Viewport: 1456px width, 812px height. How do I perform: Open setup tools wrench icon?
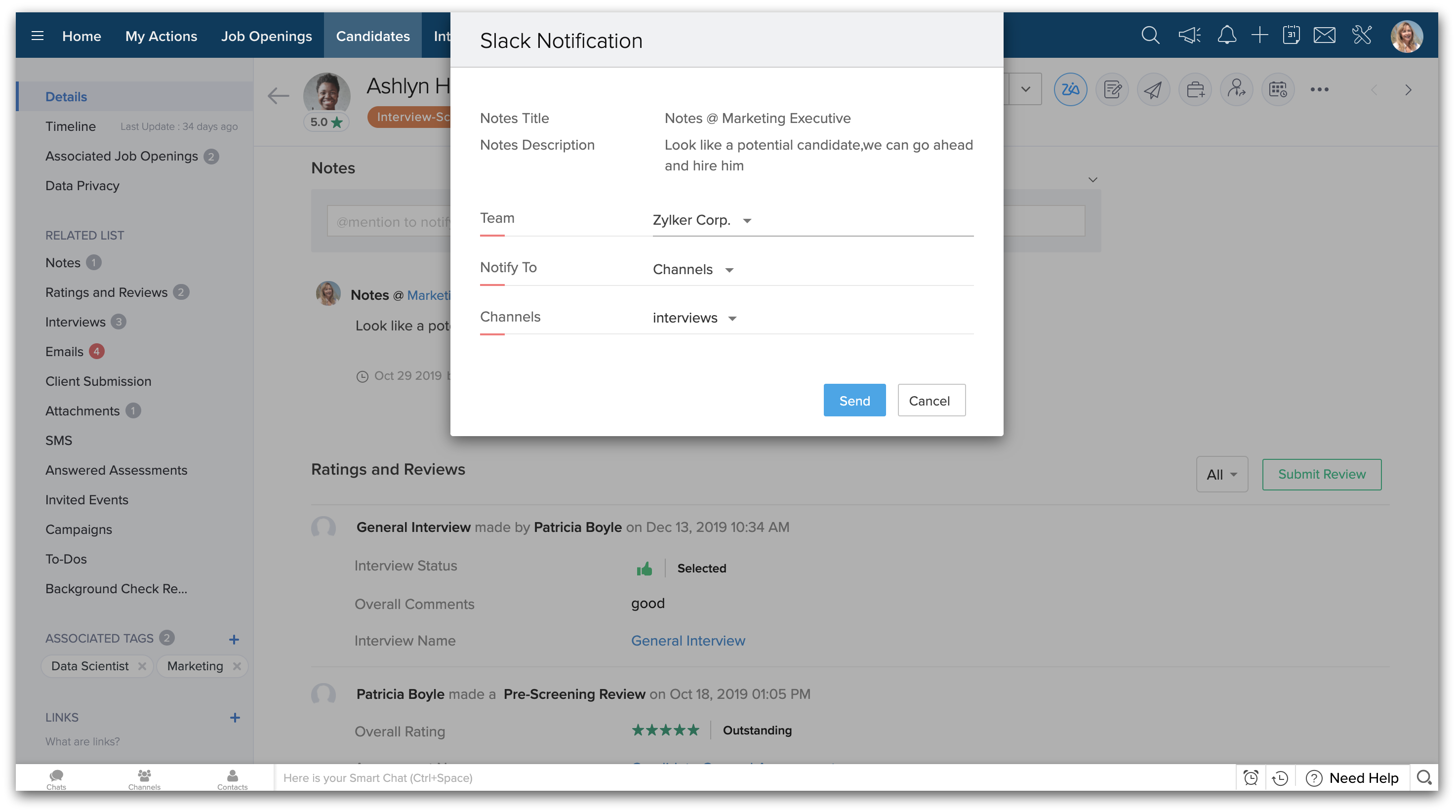coord(1362,36)
